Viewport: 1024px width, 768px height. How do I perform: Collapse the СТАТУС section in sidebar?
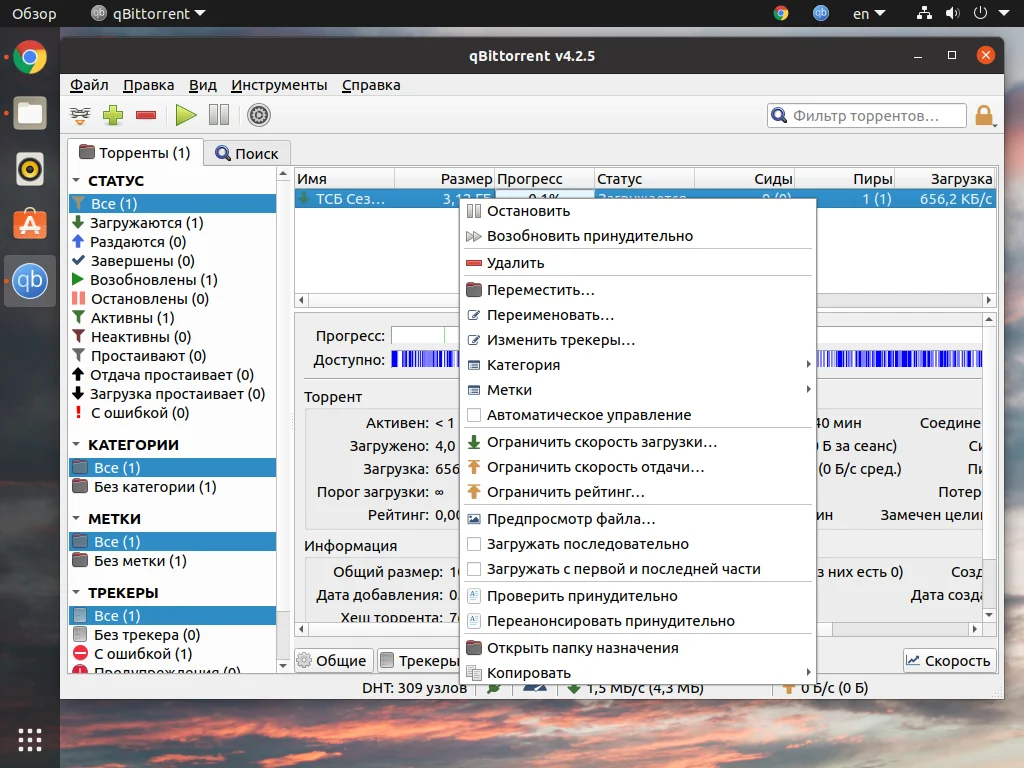pyautogui.click(x=76, y=181)
